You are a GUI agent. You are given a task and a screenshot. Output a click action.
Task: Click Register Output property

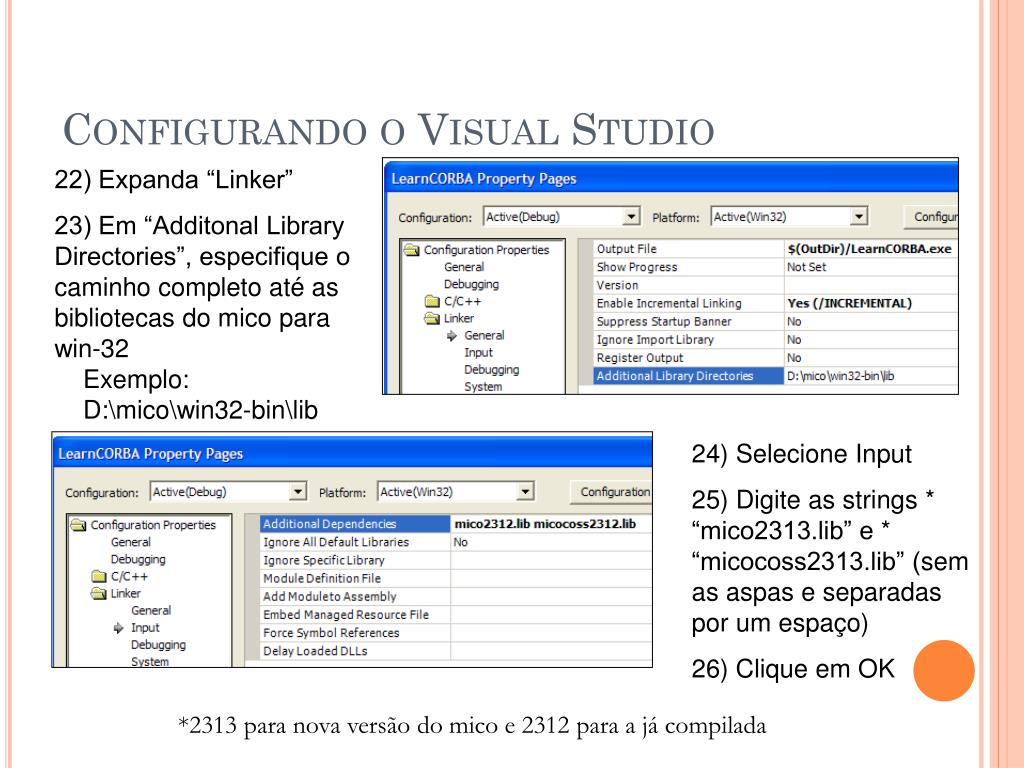click(x=688, y=358)
